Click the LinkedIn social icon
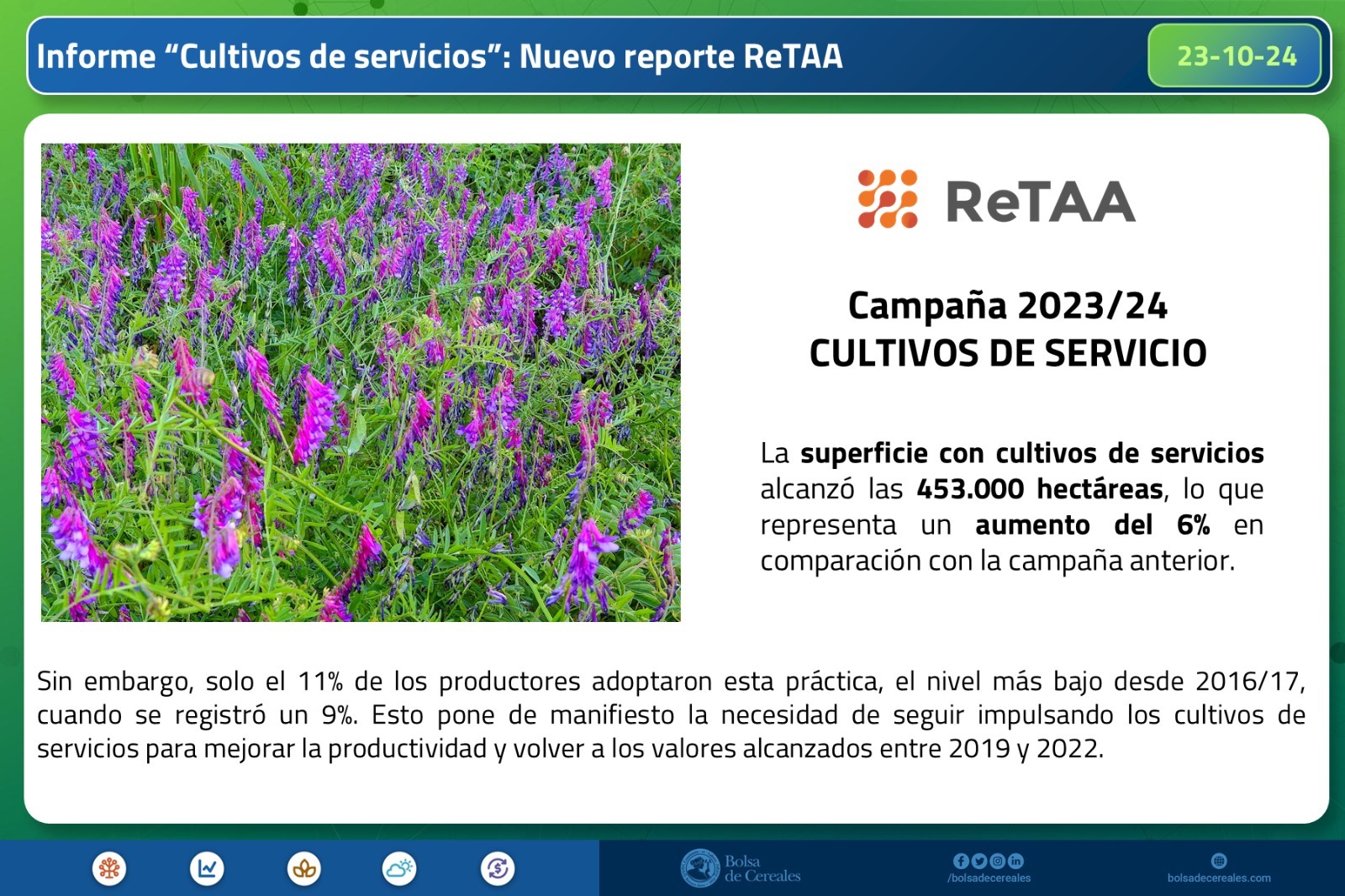Image resolution: width=1345 pixels, height=896 pixels. [x=1015, y=861]
